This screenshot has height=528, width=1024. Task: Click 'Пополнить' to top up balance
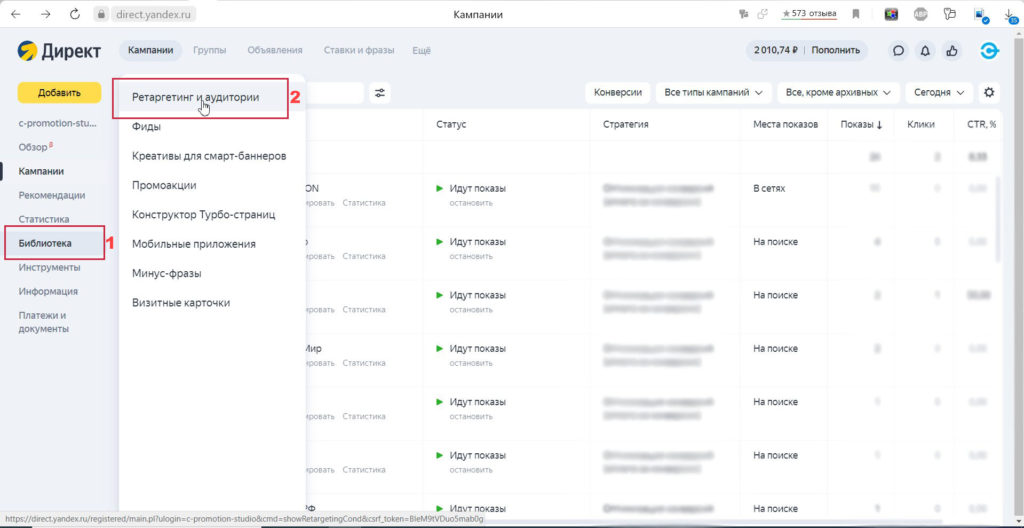834,50
